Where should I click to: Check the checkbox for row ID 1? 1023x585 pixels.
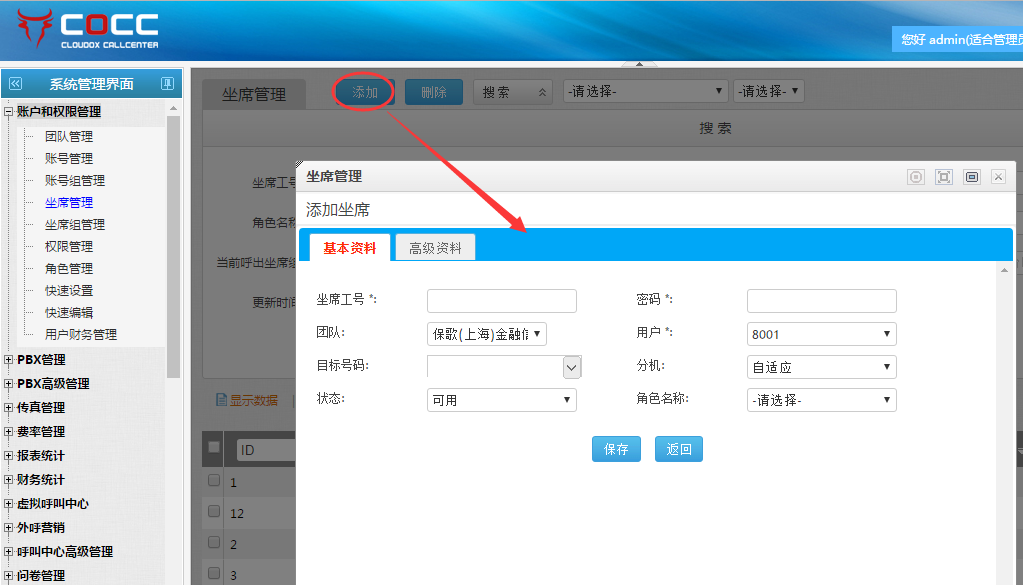(214, 481)
